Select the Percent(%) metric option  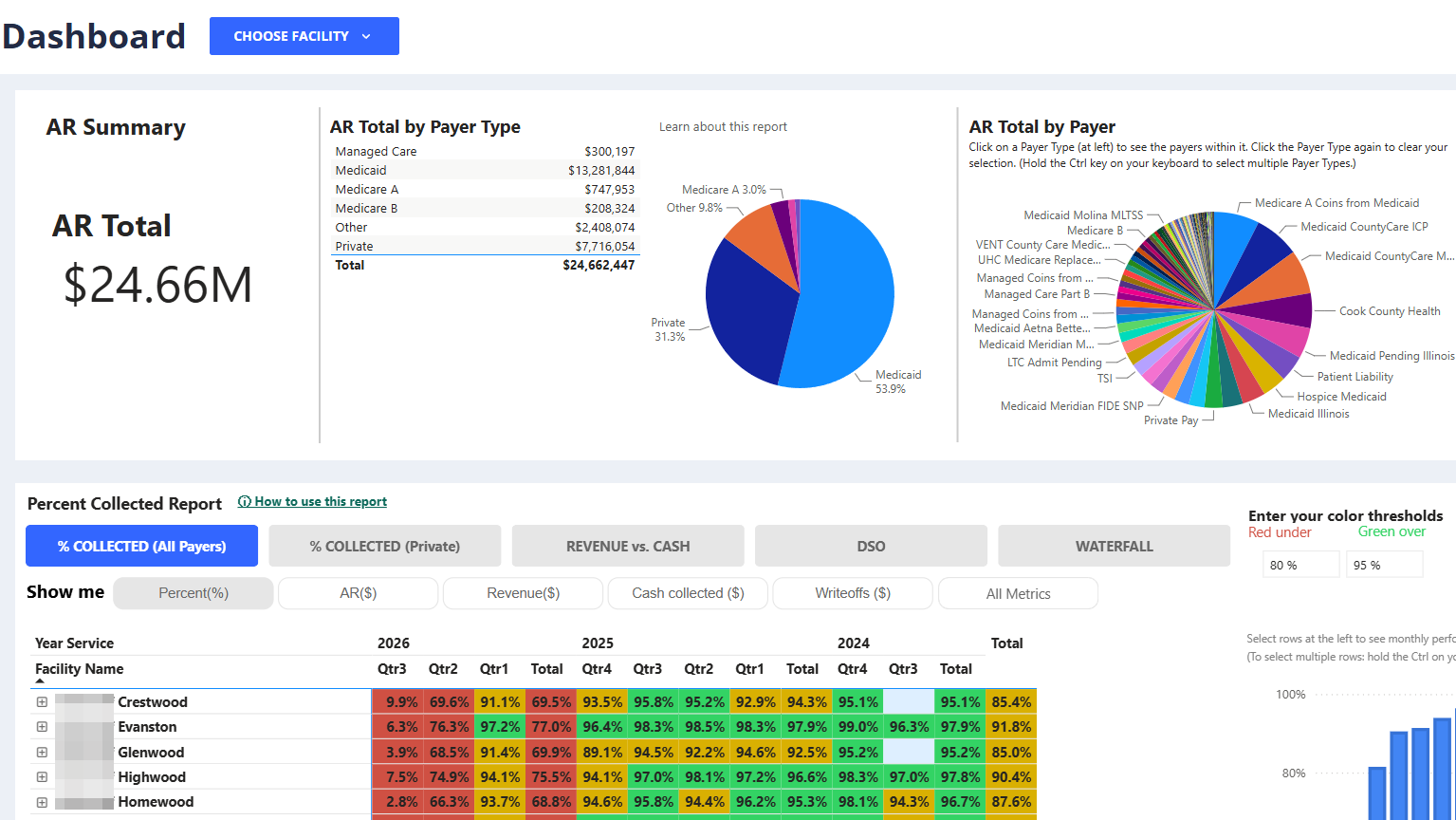[x=194, y=593]
